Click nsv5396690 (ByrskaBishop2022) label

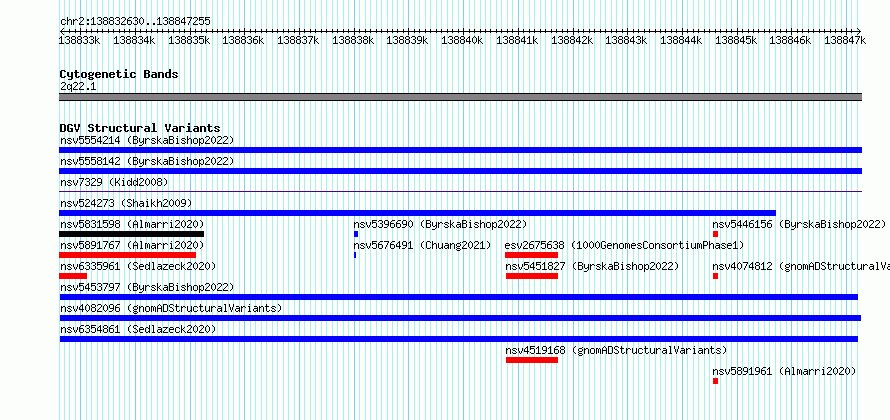(x=440, y=224)
